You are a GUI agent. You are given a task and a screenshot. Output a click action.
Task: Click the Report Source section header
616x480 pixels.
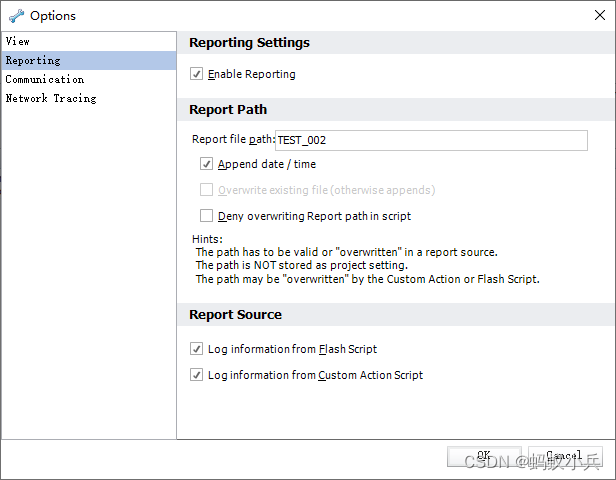coord(236,315)
